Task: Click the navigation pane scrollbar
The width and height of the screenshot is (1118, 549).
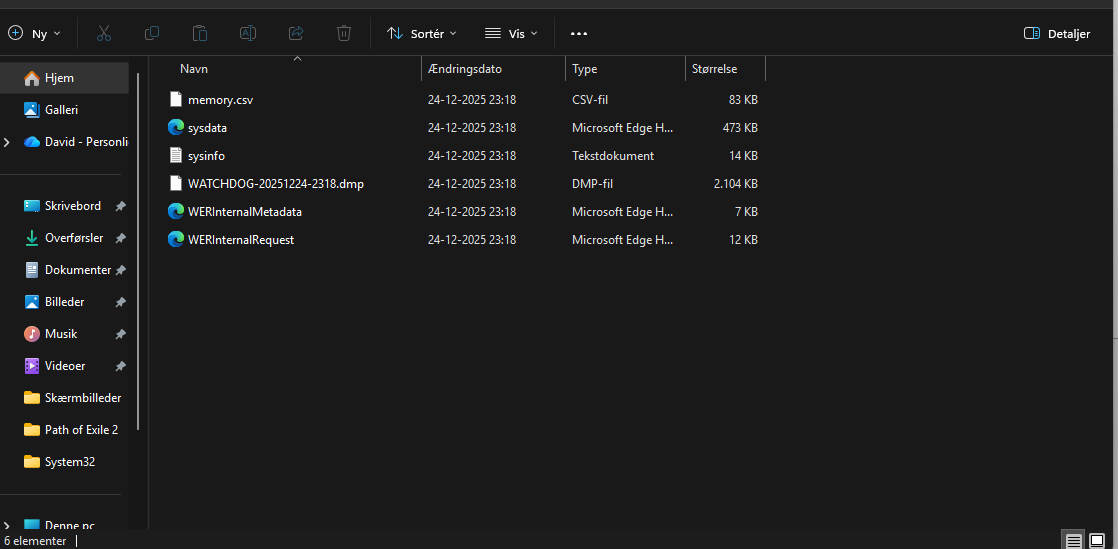Action: click(x=138, y=251)
